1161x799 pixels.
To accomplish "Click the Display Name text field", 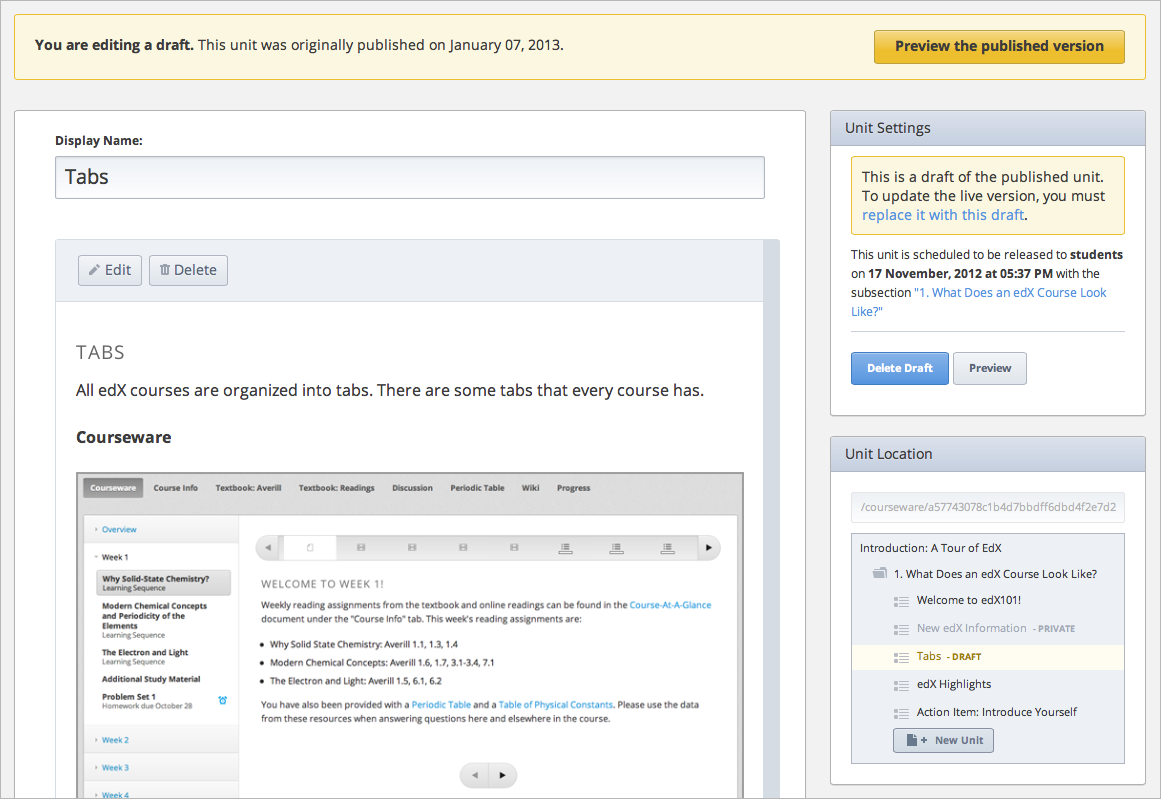I will (x=409, y=177).
